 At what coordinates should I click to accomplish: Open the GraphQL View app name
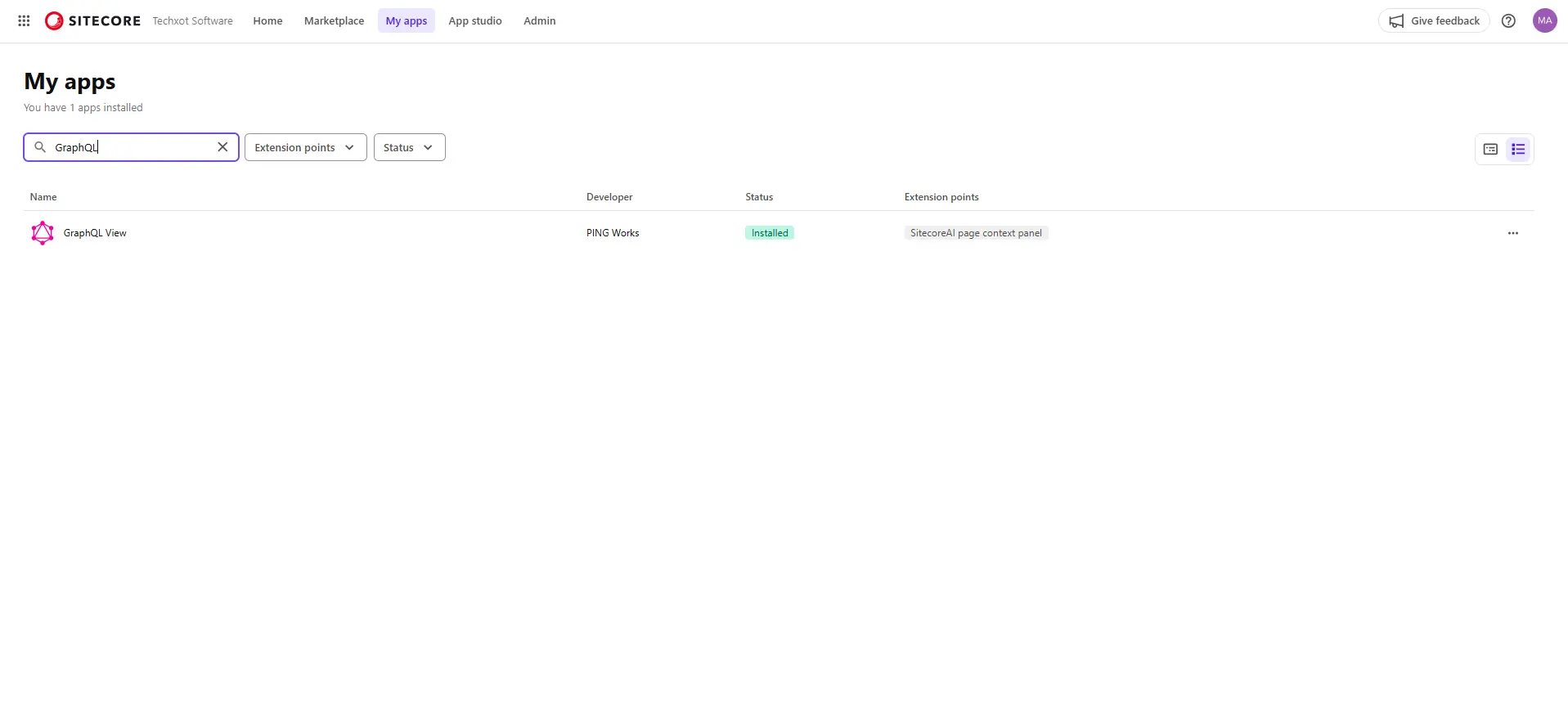pos(95,233)
